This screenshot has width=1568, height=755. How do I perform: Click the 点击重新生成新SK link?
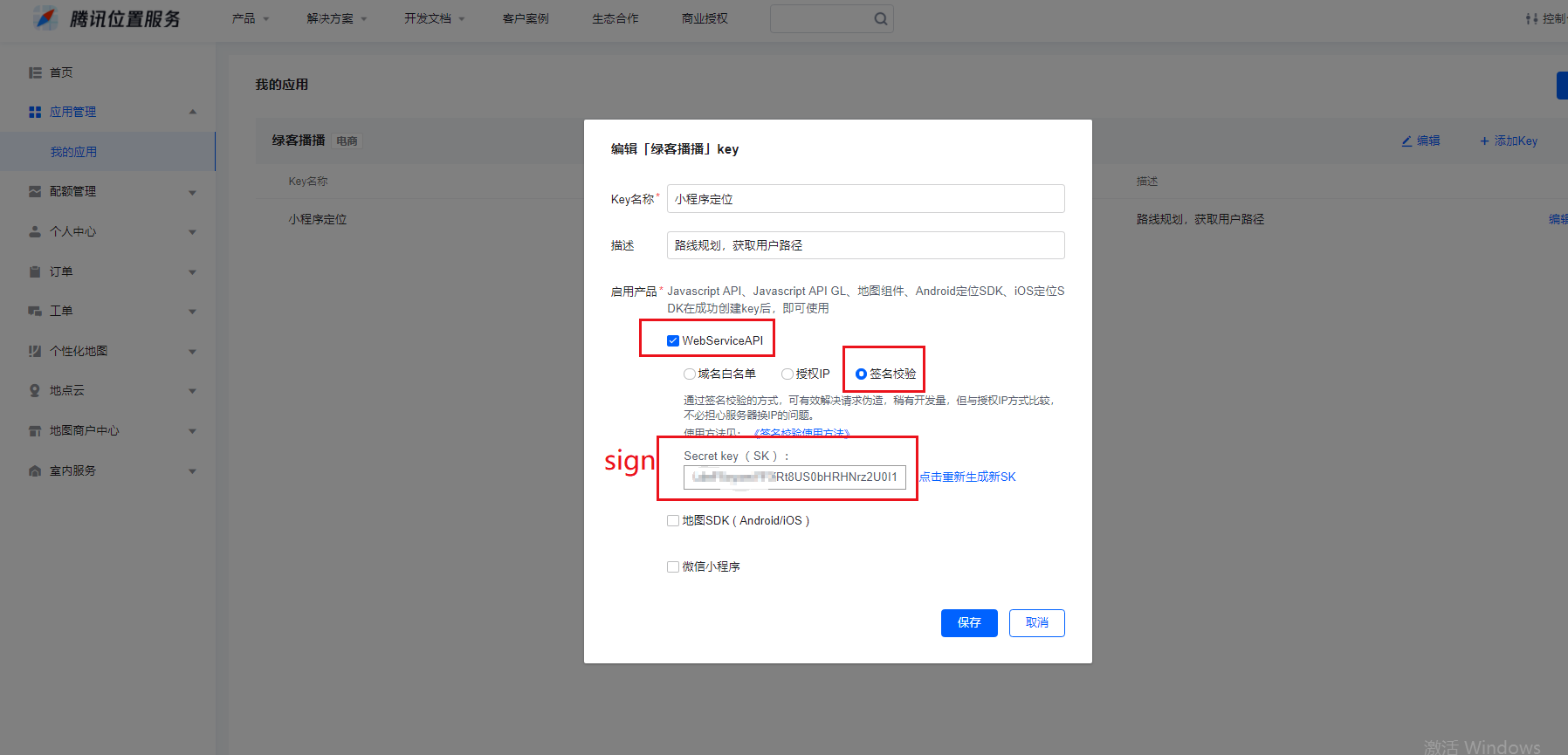[x=967, y=477]
